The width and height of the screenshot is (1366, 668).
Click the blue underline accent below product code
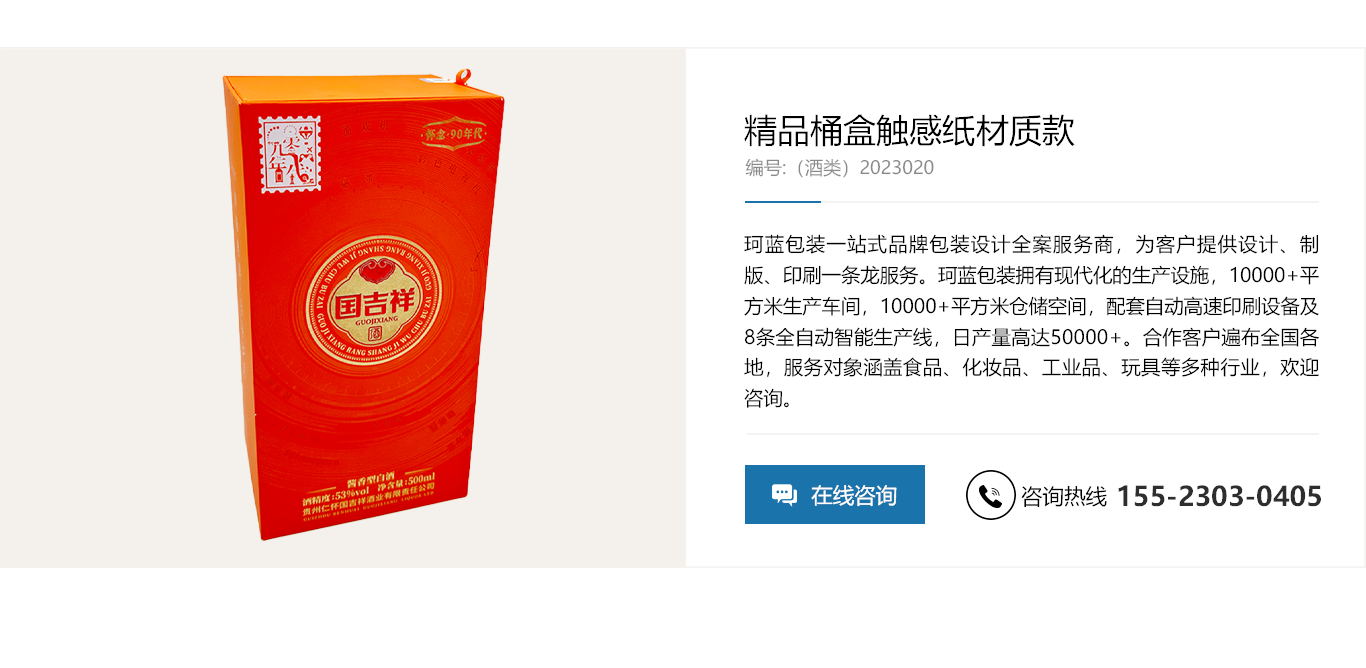coord(783,202)
